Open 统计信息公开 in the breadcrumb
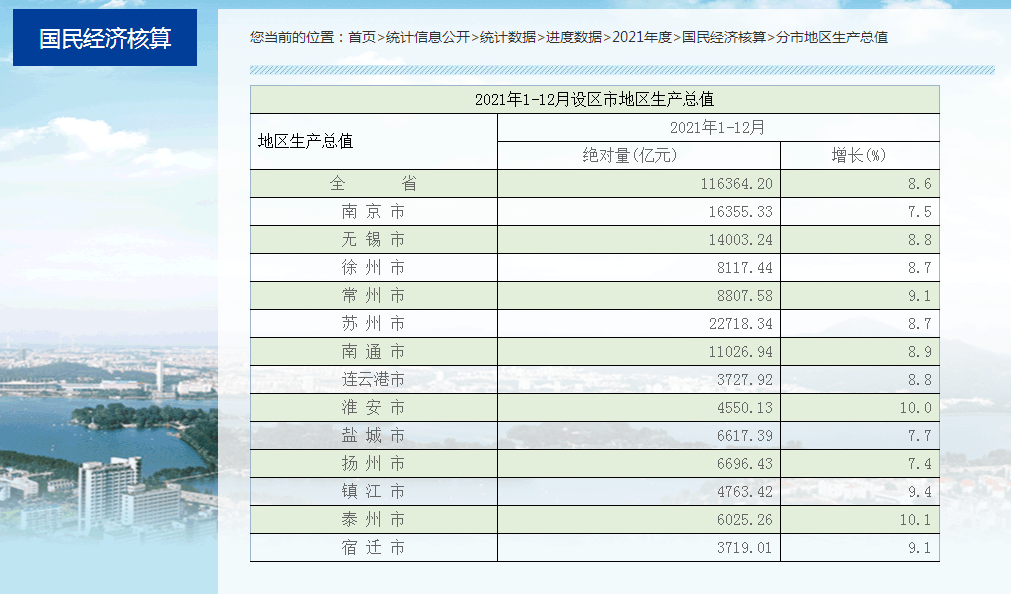 pos(427,37)
